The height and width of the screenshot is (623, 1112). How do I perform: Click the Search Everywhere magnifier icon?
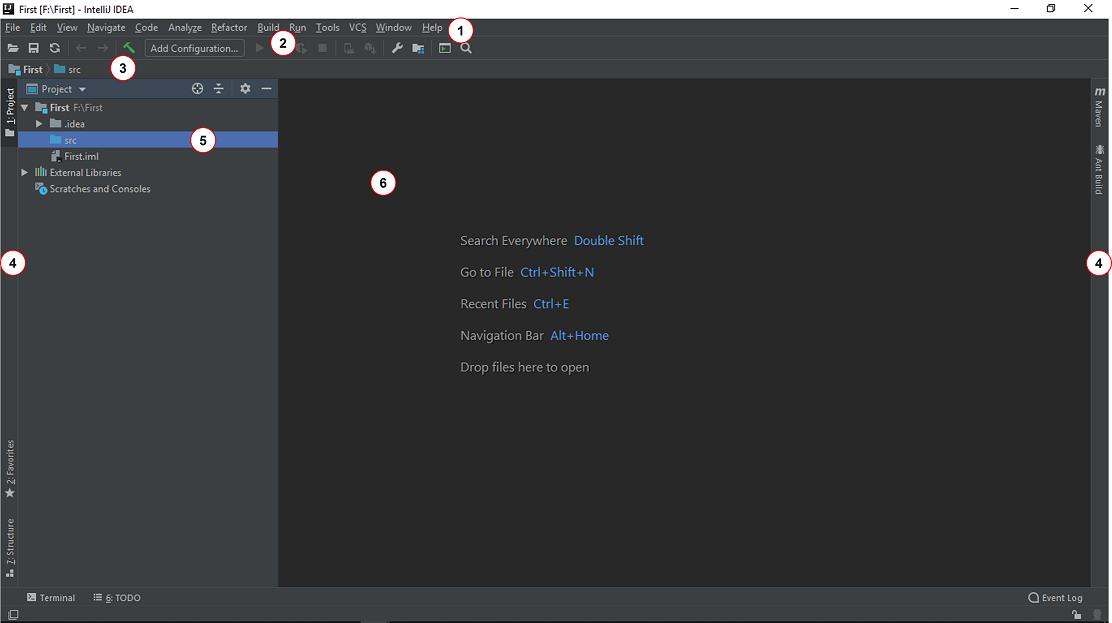click(466, 48)
